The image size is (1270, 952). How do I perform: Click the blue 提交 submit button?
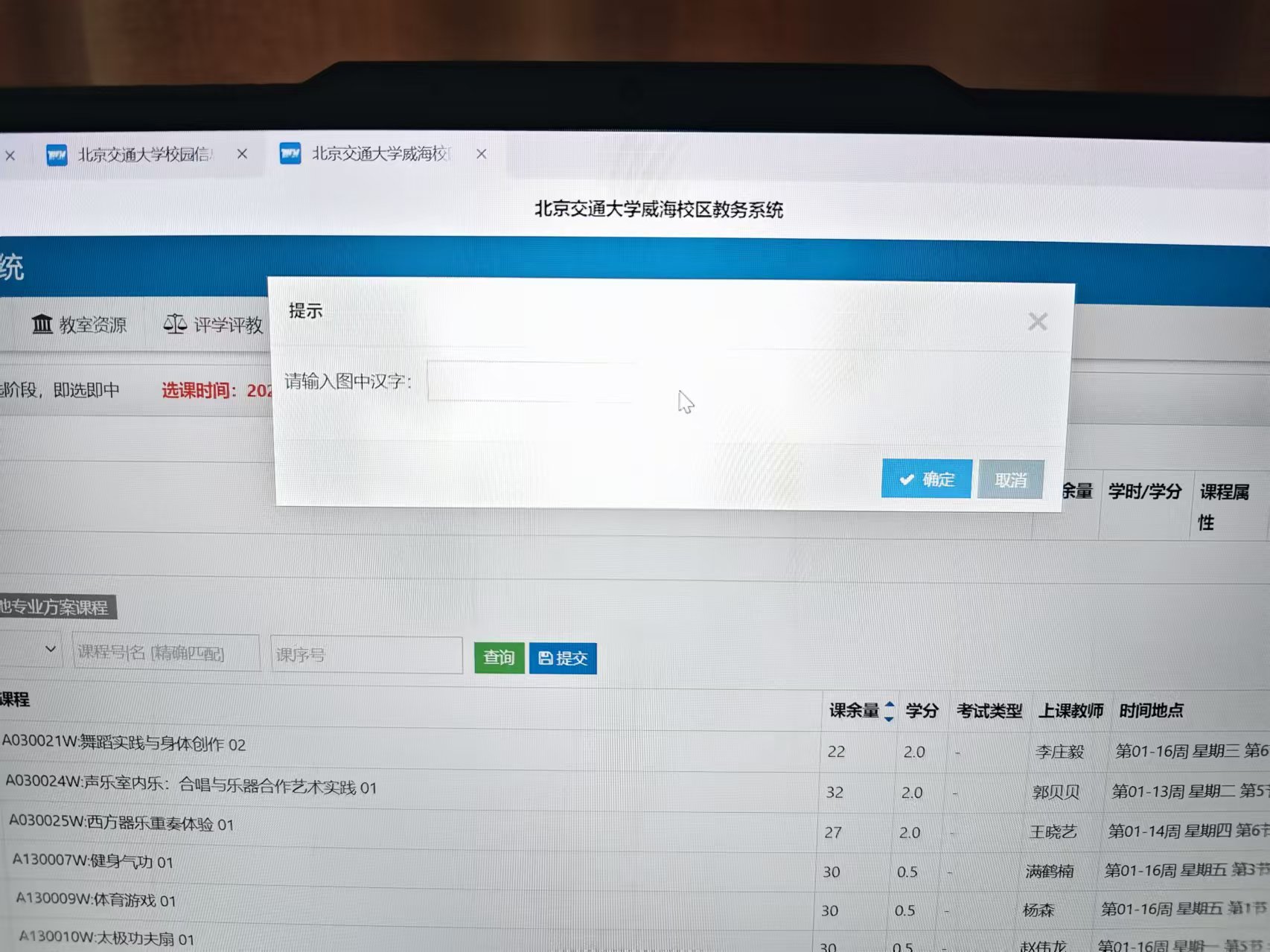coord(563,658)
